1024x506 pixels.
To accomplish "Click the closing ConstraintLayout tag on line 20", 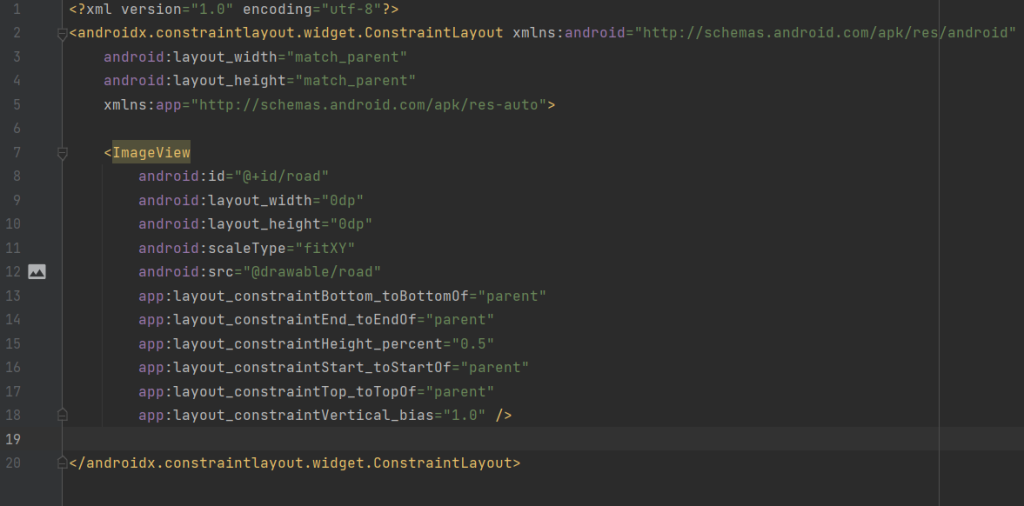I will pyautogui.click(x=295, y=463).
